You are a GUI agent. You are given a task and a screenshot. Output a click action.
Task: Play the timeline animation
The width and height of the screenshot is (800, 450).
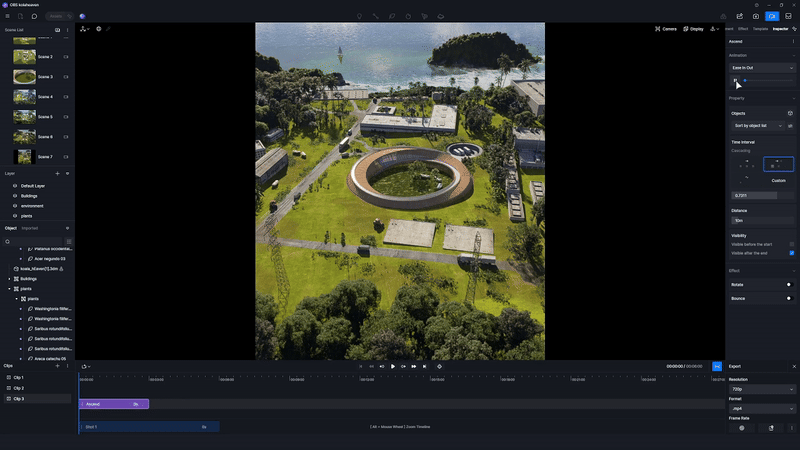393,366
